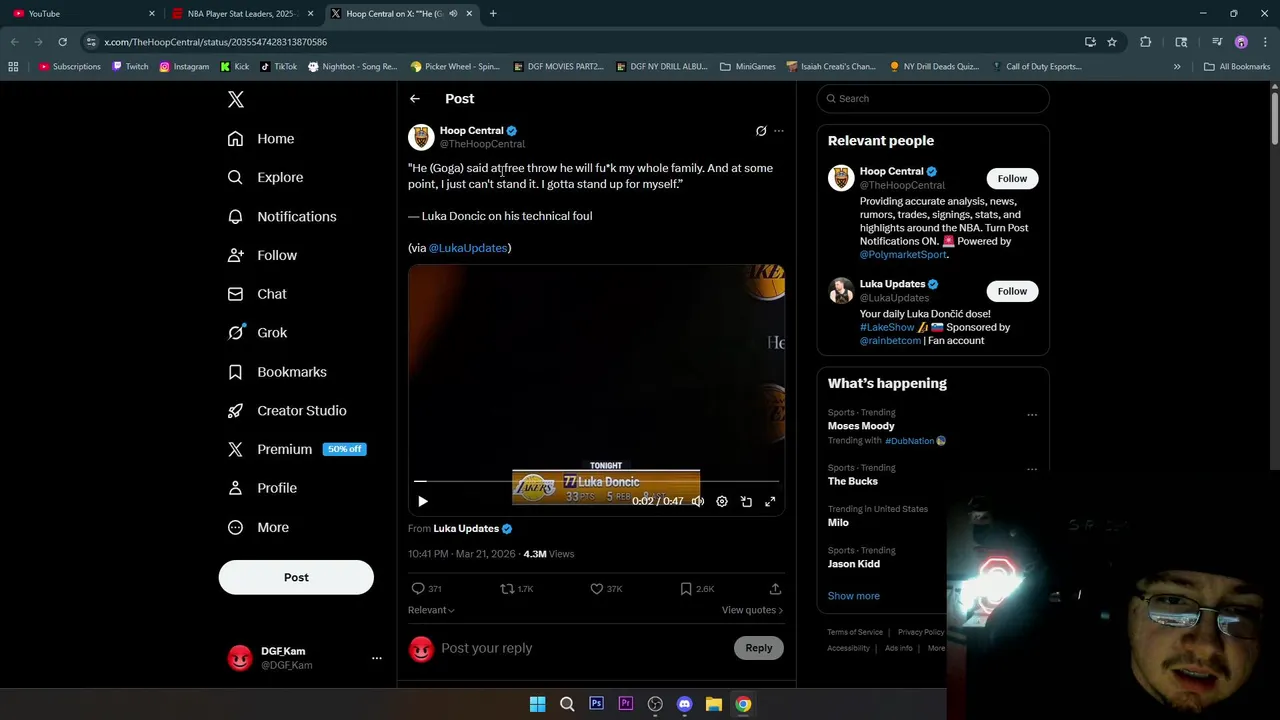The width and height of the screenshot is (1280, 720).
Task: Follow Luka Updates in Relevant people
Action: click(x=1012, y=291)
